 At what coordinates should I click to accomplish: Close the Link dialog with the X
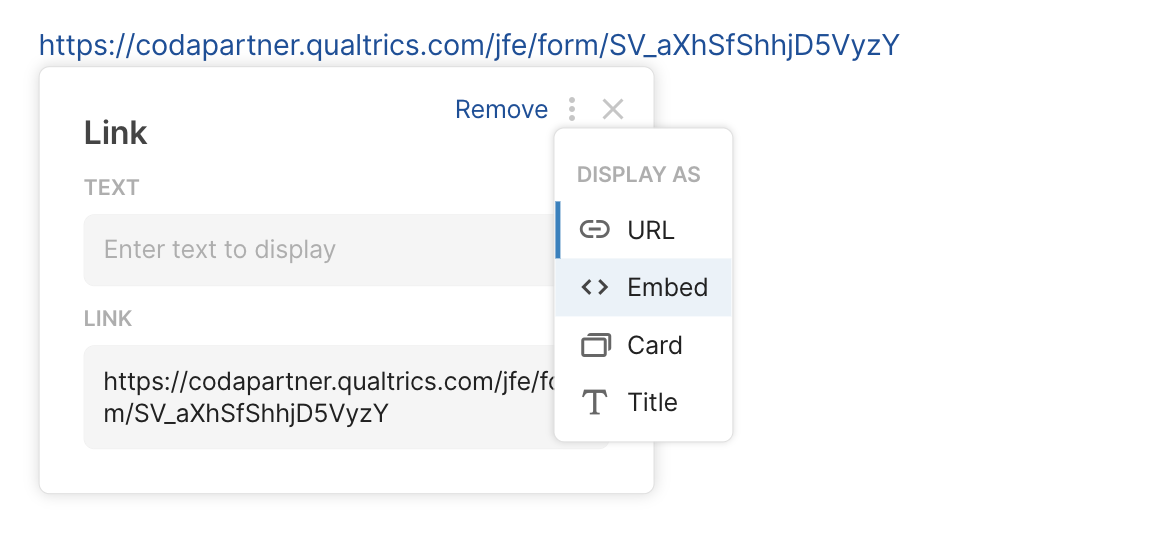tap(613, 109)
